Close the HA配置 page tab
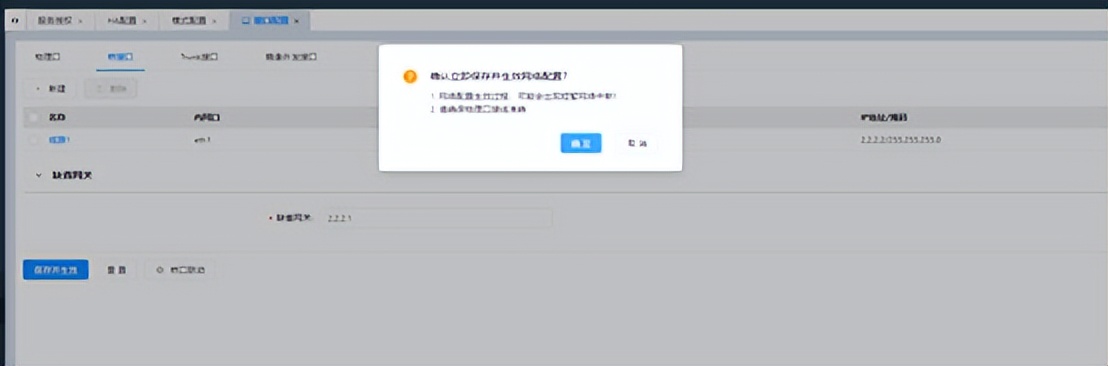 [x=144, y=21]
